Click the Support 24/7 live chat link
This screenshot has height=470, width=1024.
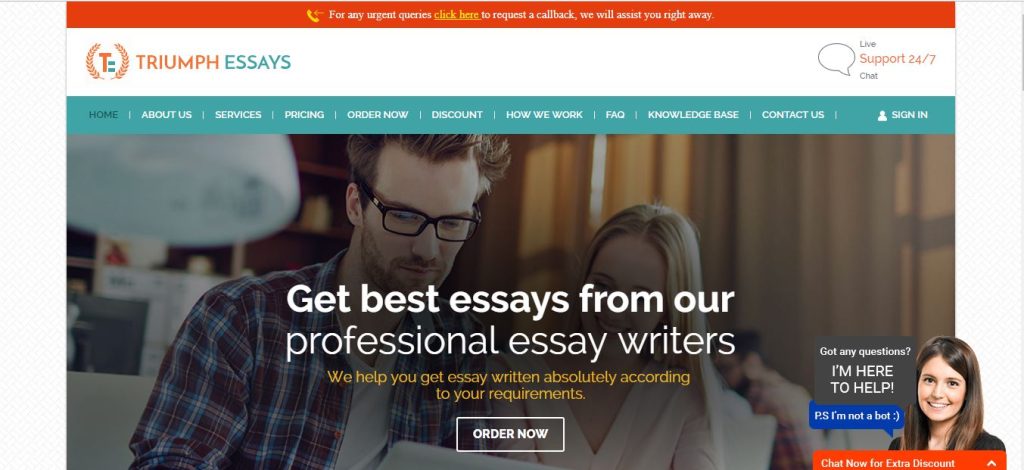(x=897, y=59)
